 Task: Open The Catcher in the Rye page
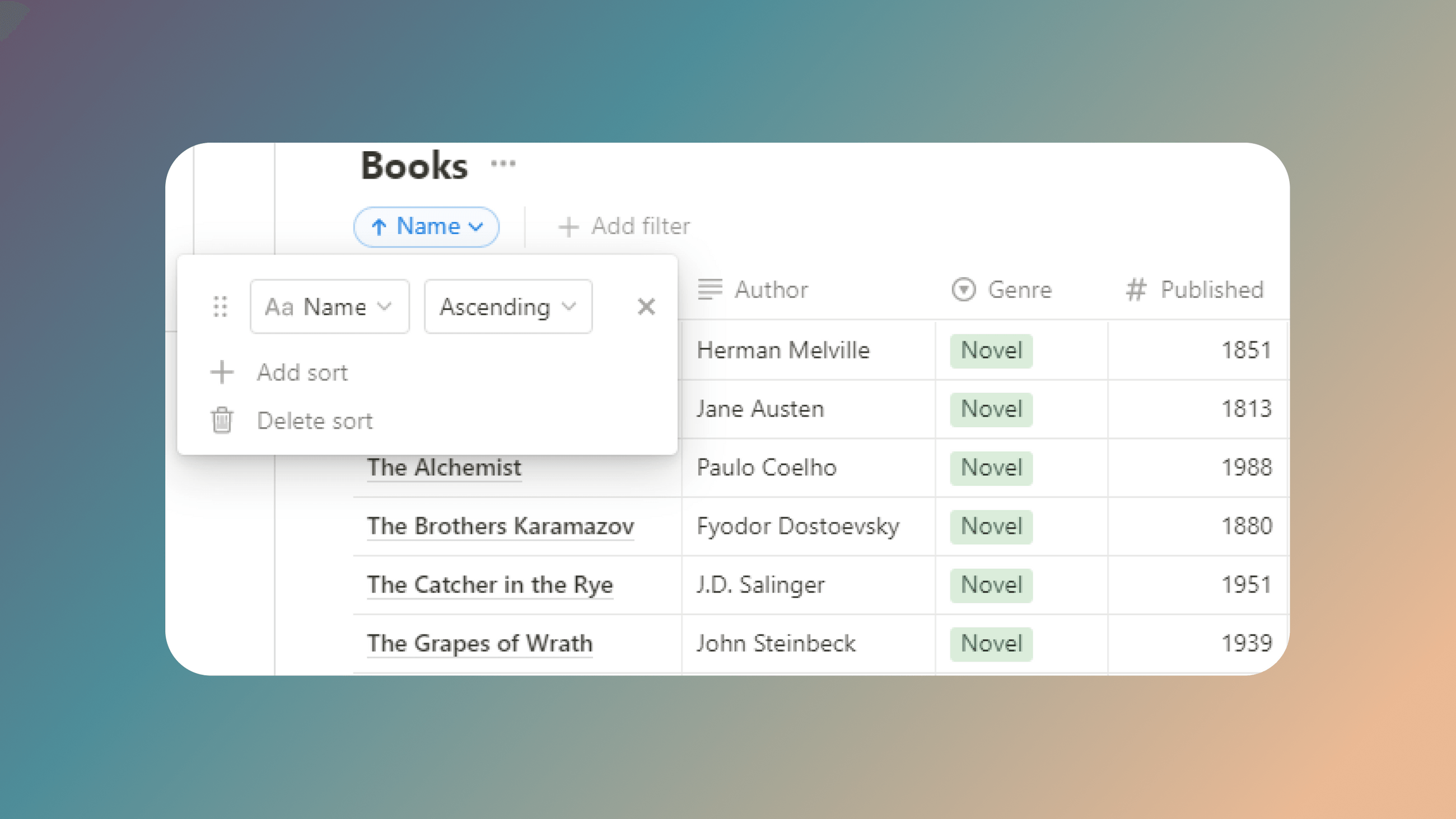point(489,585)
